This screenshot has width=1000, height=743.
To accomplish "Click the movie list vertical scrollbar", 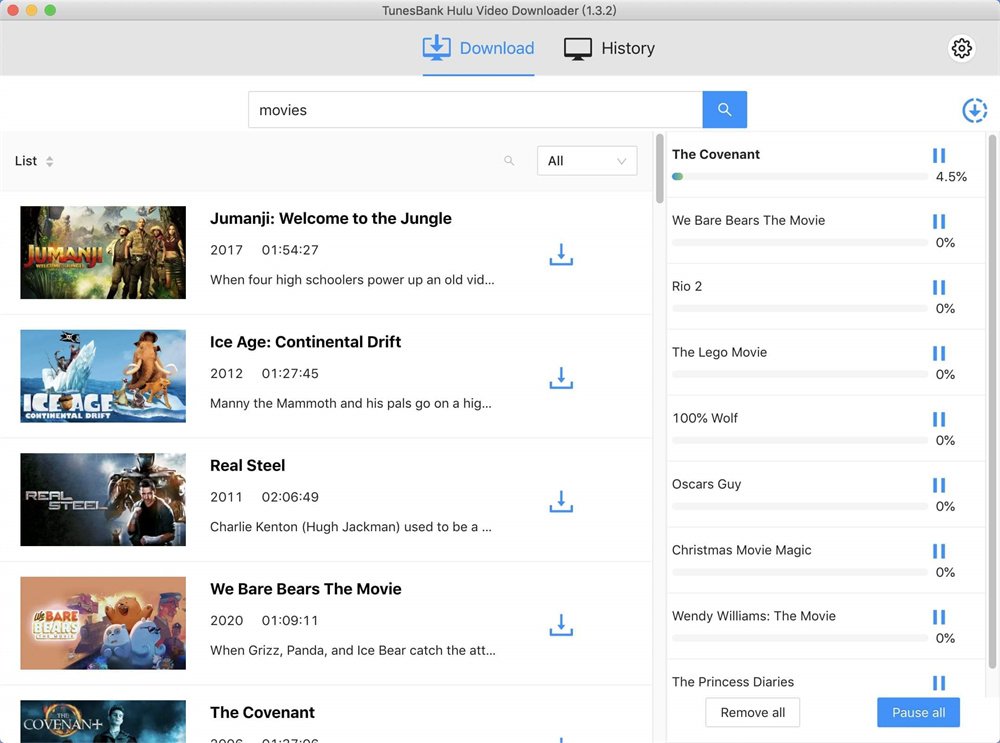I will pyautogui.click(x=659, y=168).
